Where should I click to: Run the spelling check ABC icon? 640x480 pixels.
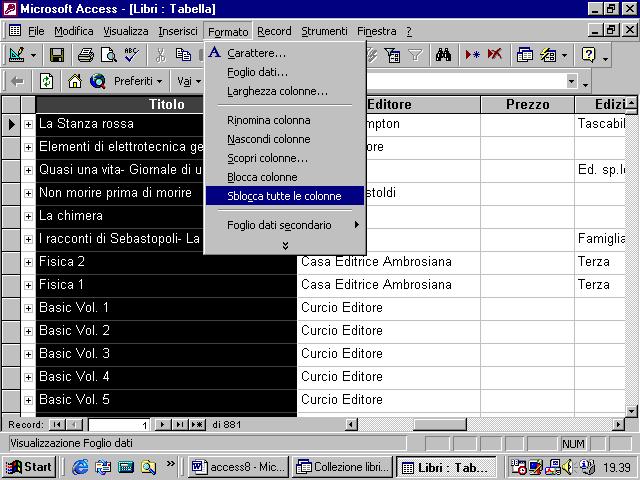132,55
